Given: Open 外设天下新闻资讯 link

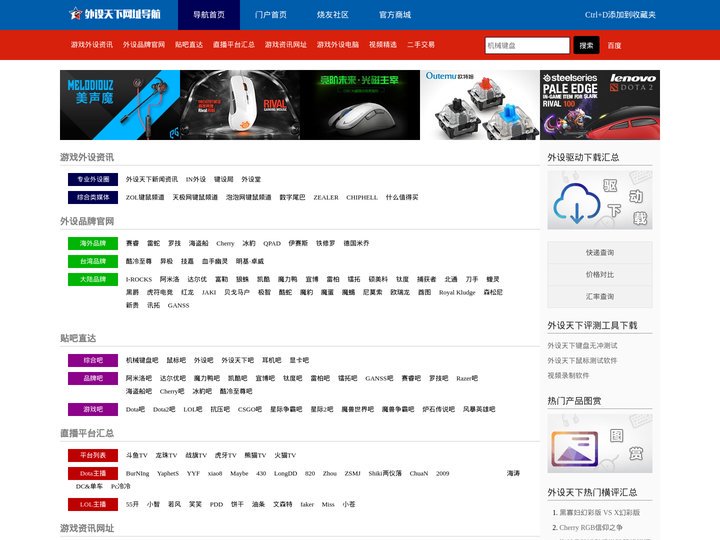Looking at the screenshot, I should click(152, 179).
